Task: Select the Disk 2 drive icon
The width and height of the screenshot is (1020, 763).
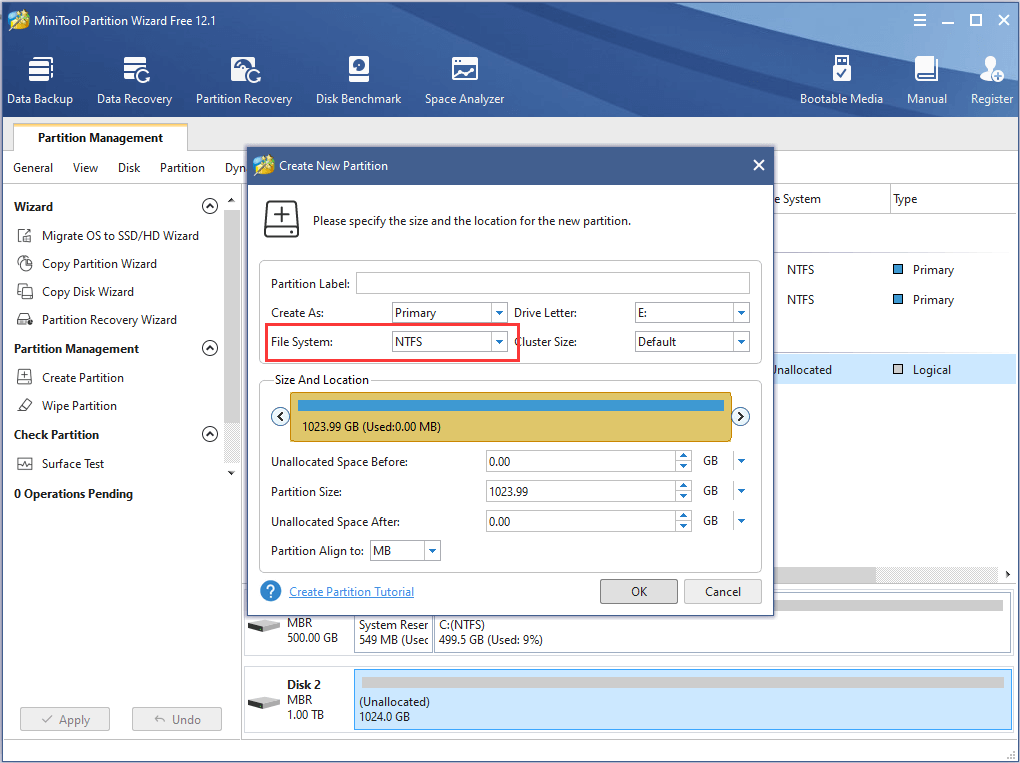Action: (264, 703)
